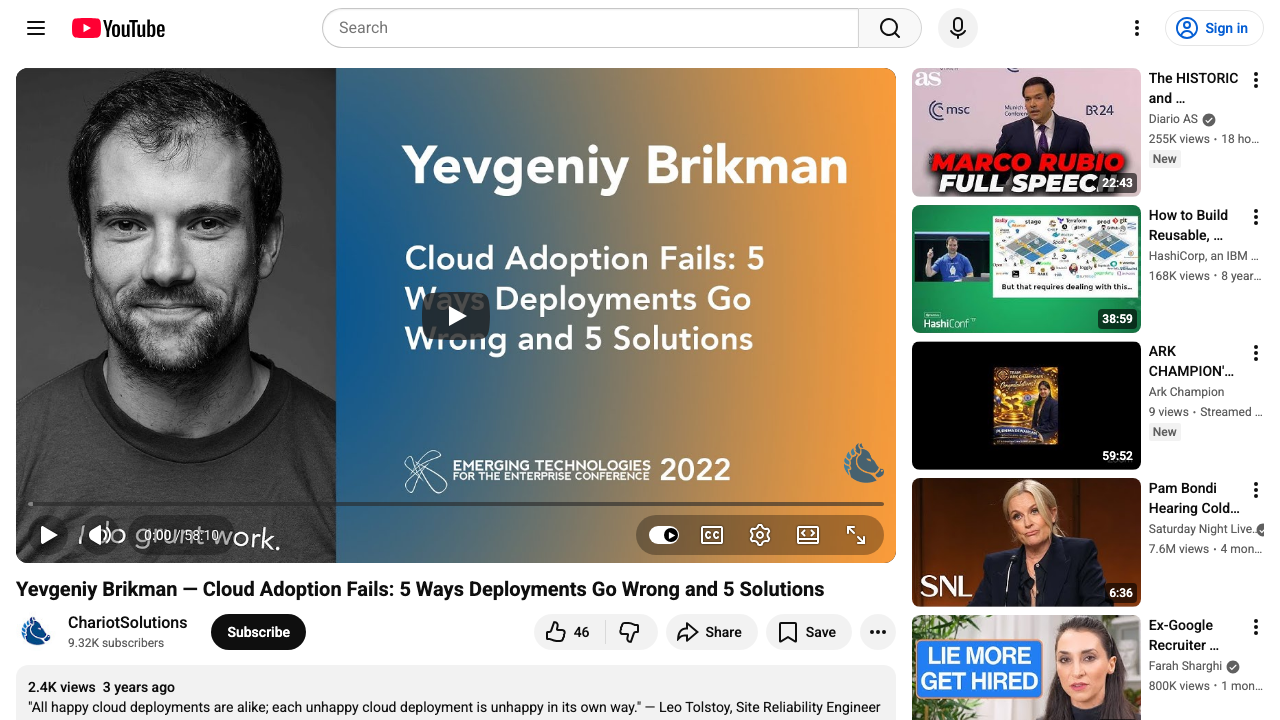Image resolution: width=1280 pixels, height=720 pixels.
Task: Click the small play button in player controls
Action: point(48,535)
